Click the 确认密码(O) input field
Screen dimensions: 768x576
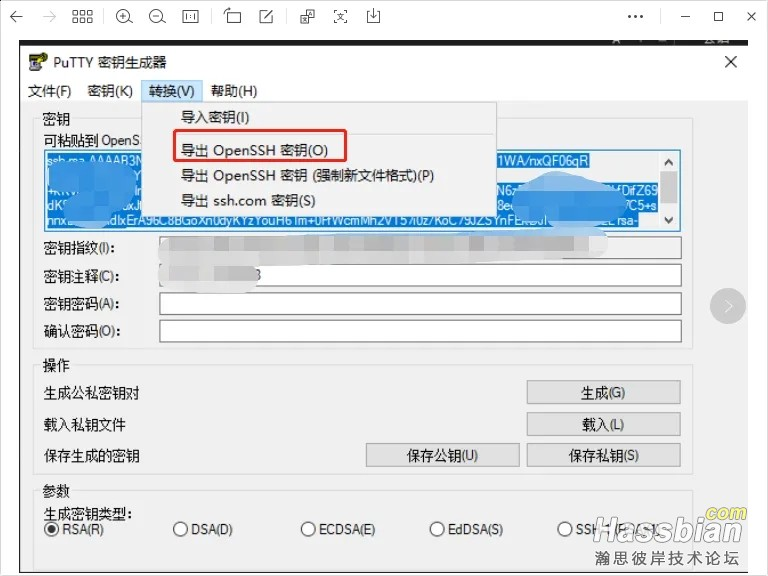[420, 331]
